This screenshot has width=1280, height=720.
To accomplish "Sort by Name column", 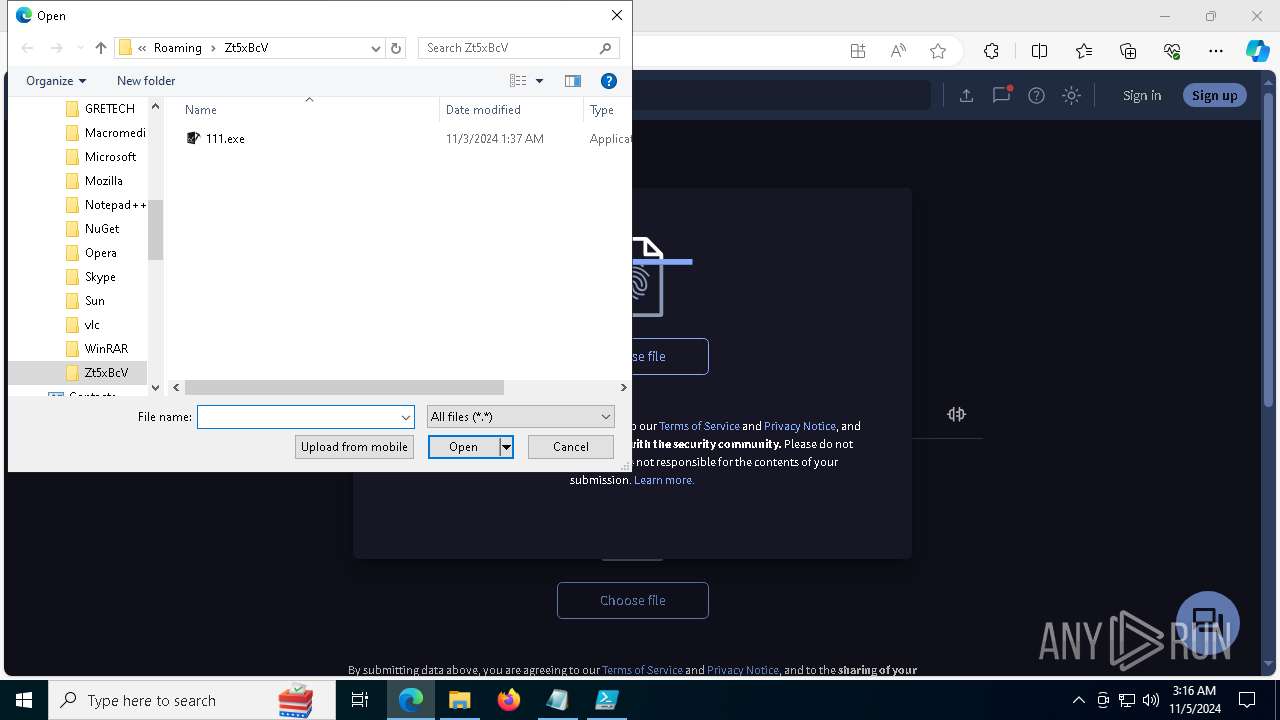I will point(310,110).
